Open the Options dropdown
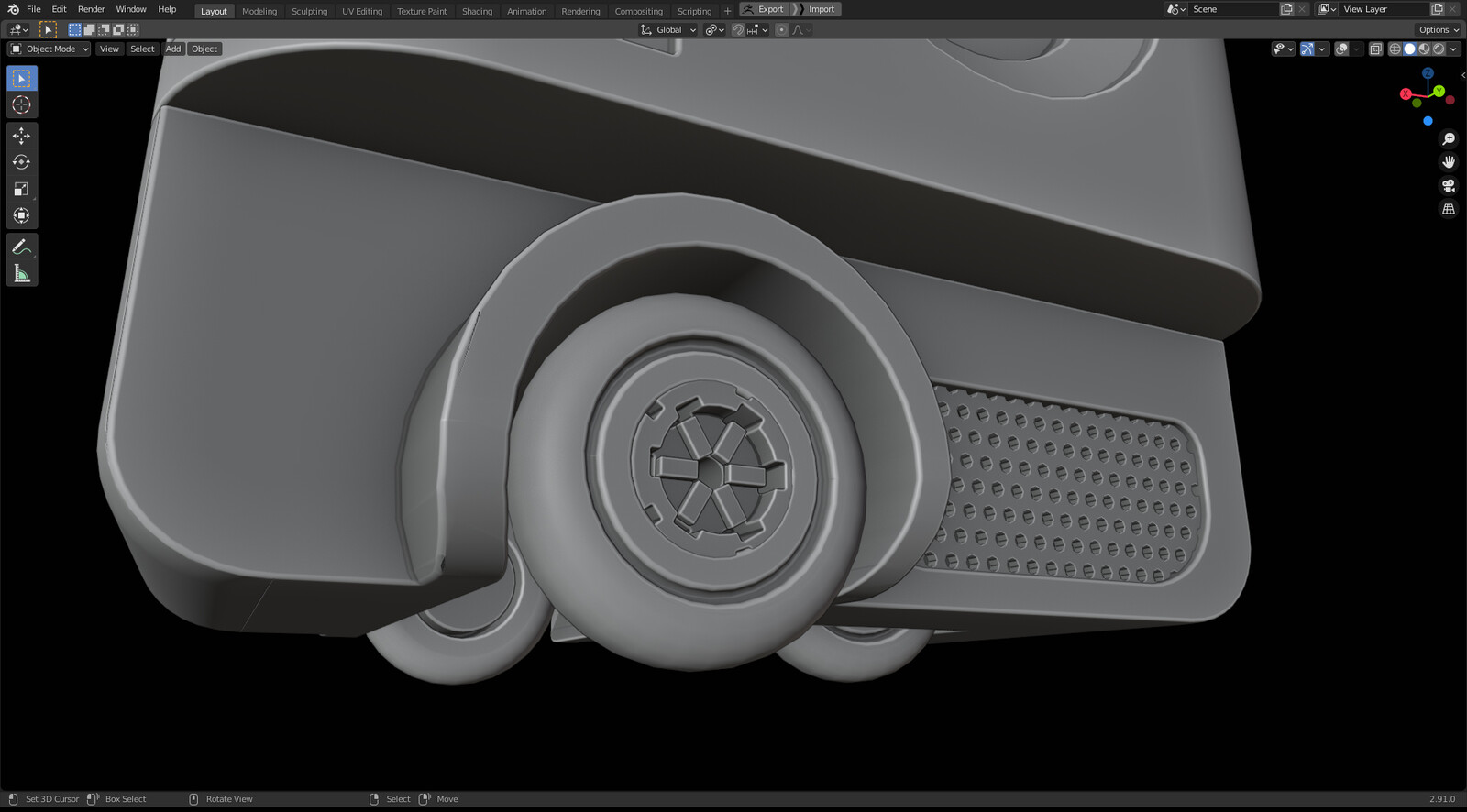This screenshot has height=812, width=1467. tap(1439, 30)
